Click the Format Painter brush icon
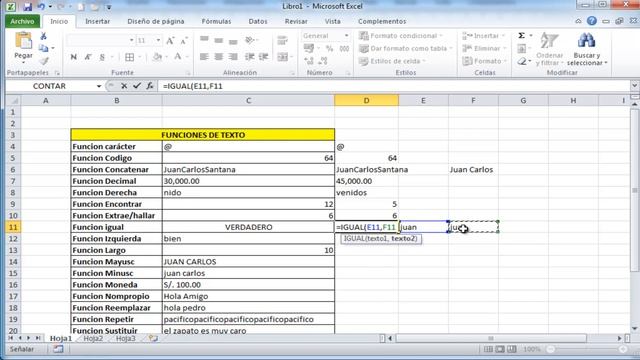640x360 pixels. pyautogui.click(x=44, y=61)
